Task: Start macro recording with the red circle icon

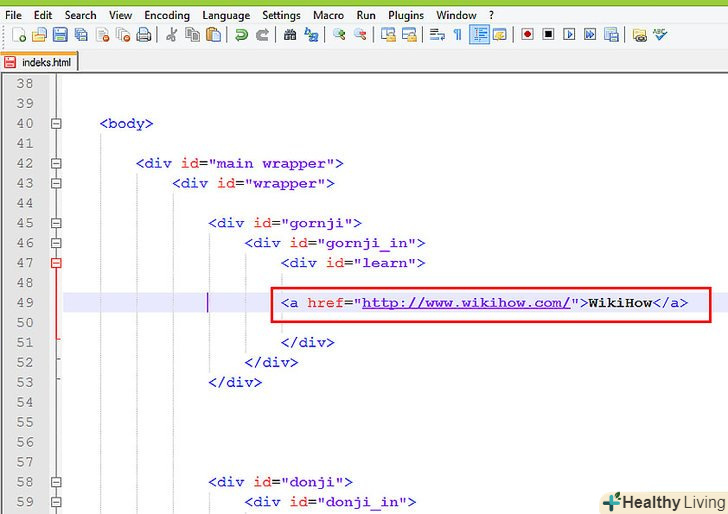Action: pos(527,35)
